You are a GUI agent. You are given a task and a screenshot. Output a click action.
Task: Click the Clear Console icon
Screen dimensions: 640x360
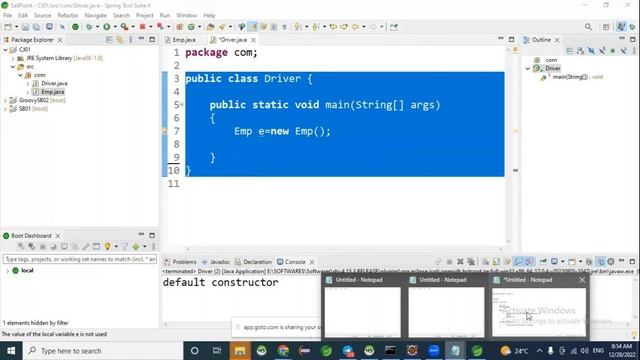[485, 262]
